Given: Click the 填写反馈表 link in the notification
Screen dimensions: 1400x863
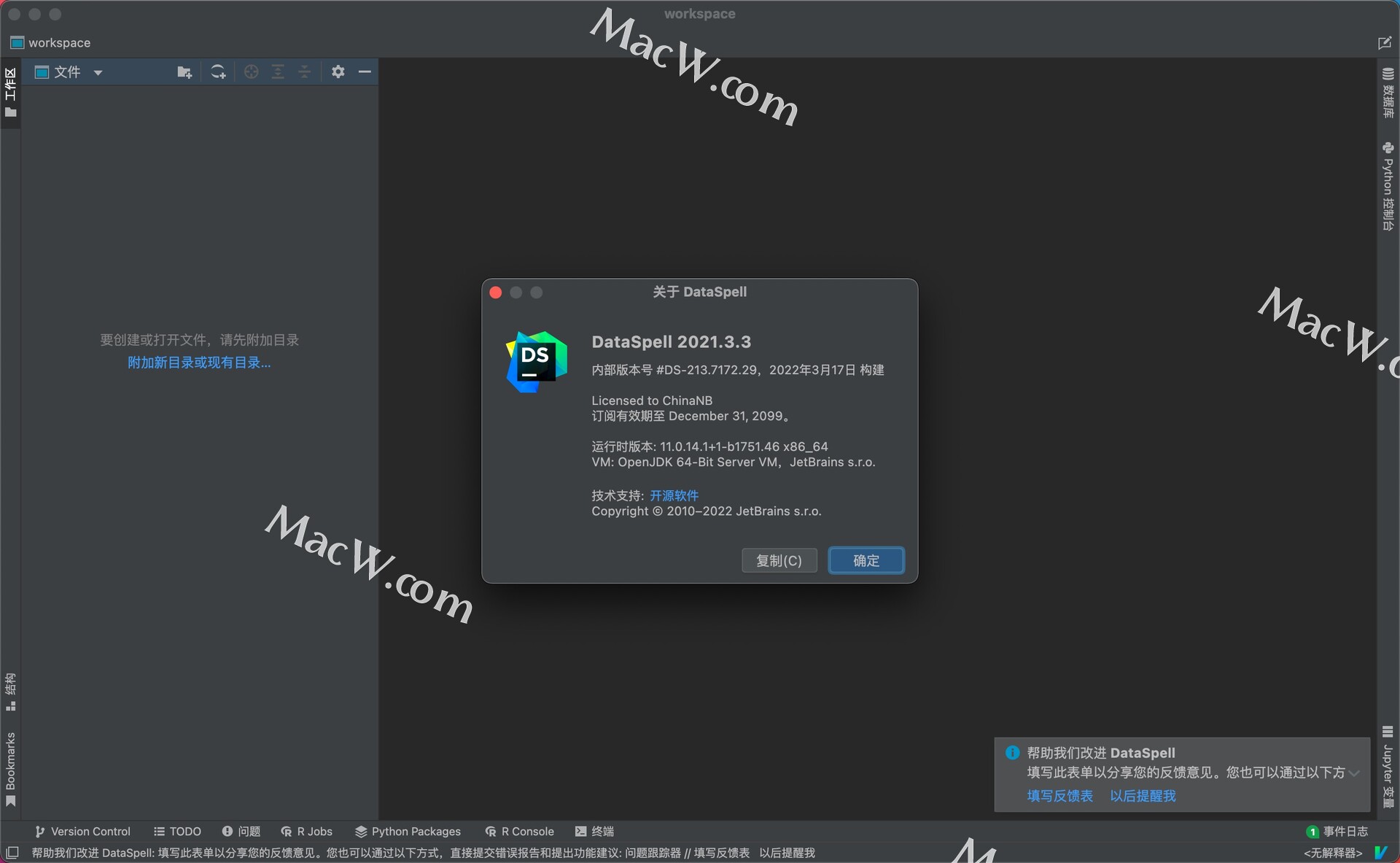Looking at the screenshot, I should click(1059, 796).
